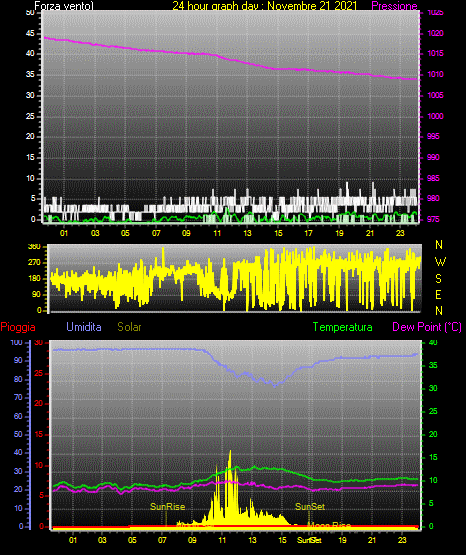Click the Forza vento axis title
This screenshot has width=466, height=555.
pos(64,6)
